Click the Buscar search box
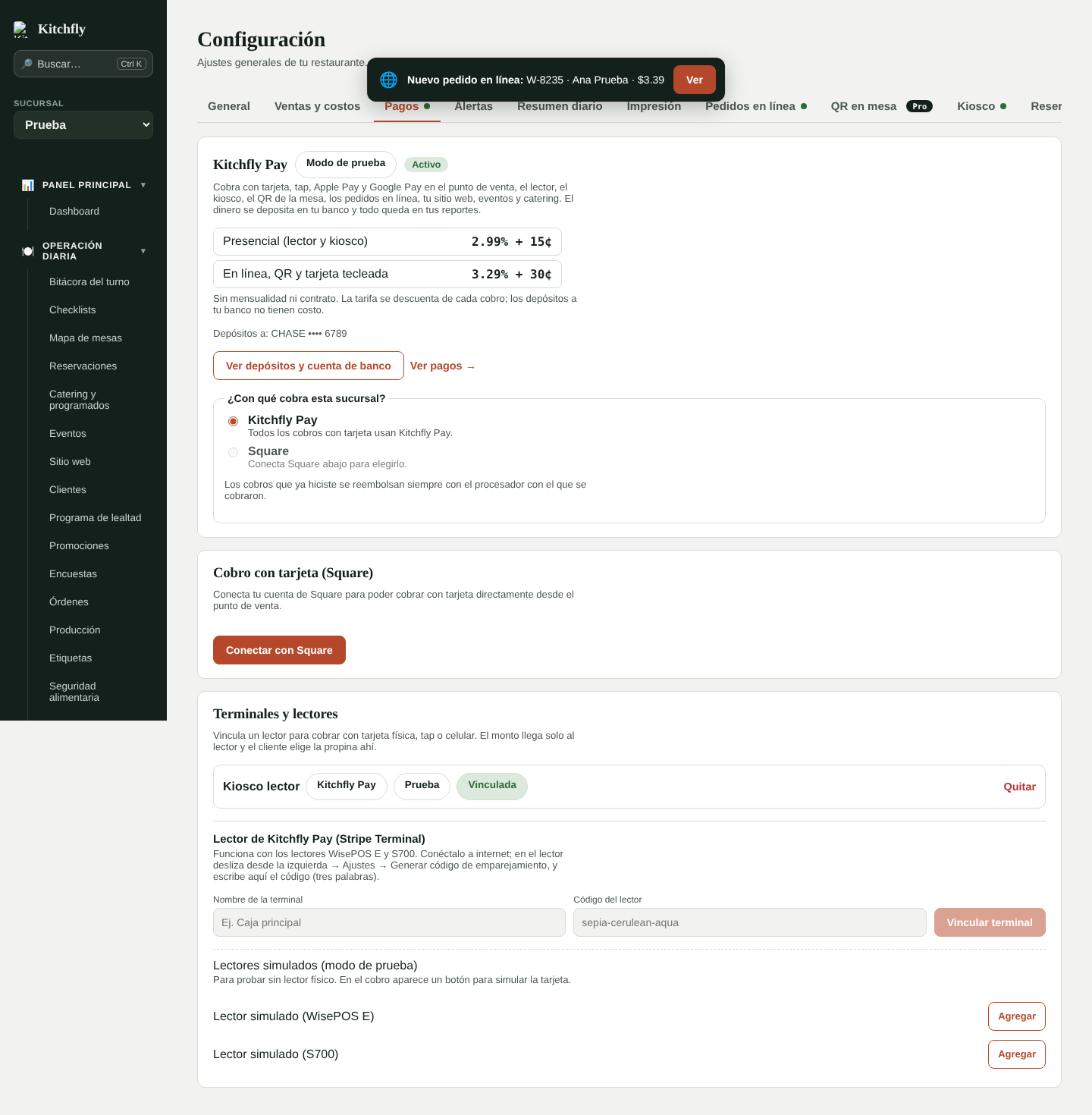Image resolution: width=1092 pixels, height=1115 pixels. click(83, 64)
